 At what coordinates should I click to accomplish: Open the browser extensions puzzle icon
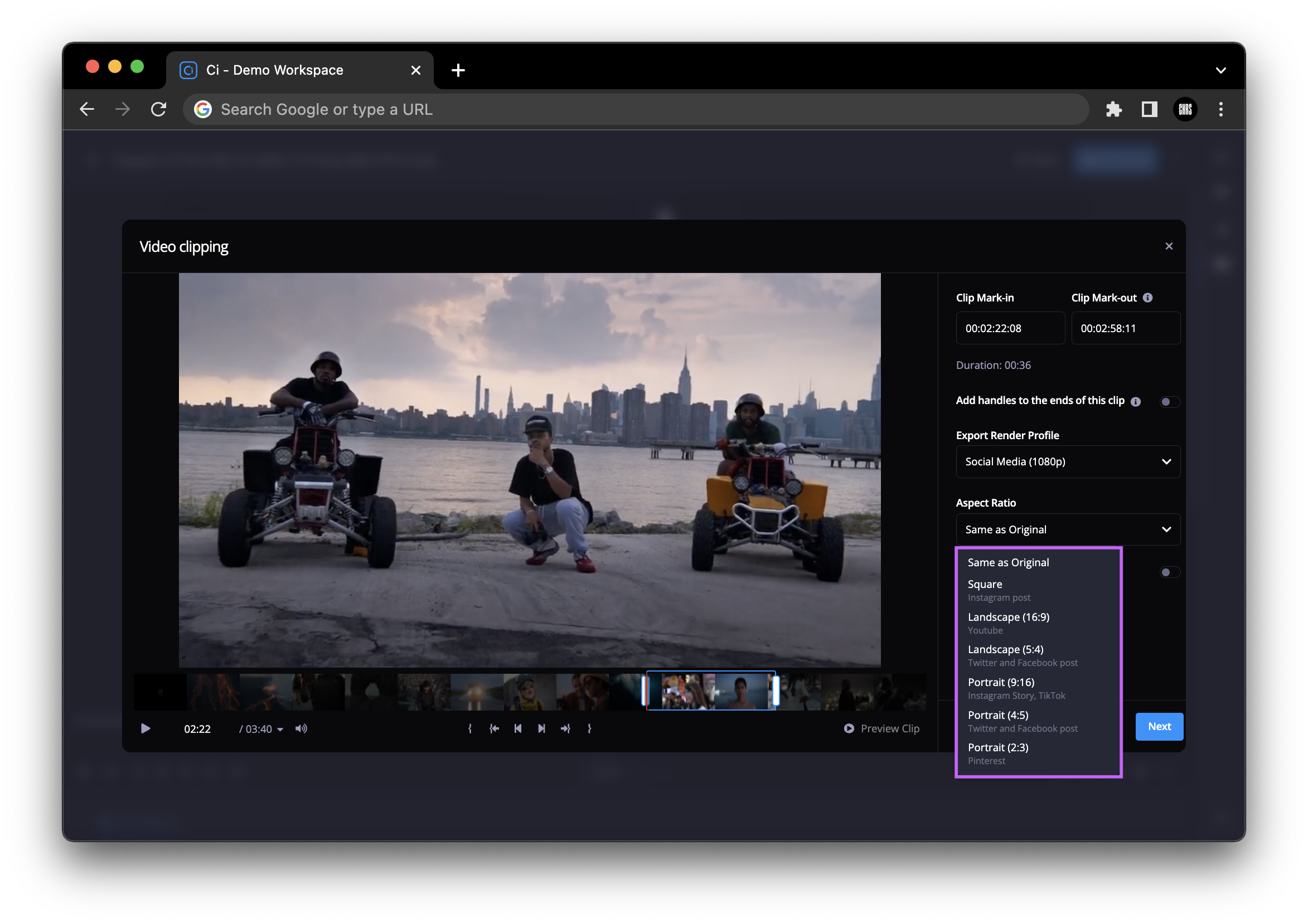pos(1113,109)
